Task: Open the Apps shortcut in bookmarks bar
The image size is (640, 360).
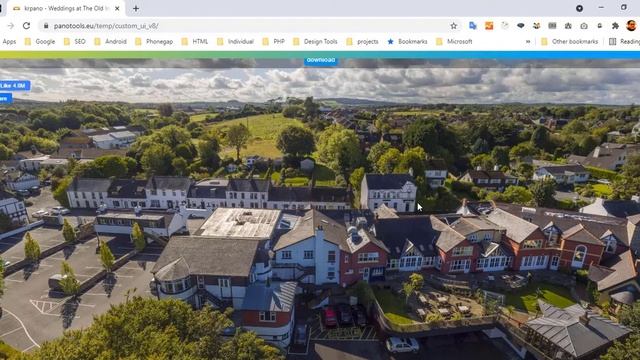Action: point(9,41)
